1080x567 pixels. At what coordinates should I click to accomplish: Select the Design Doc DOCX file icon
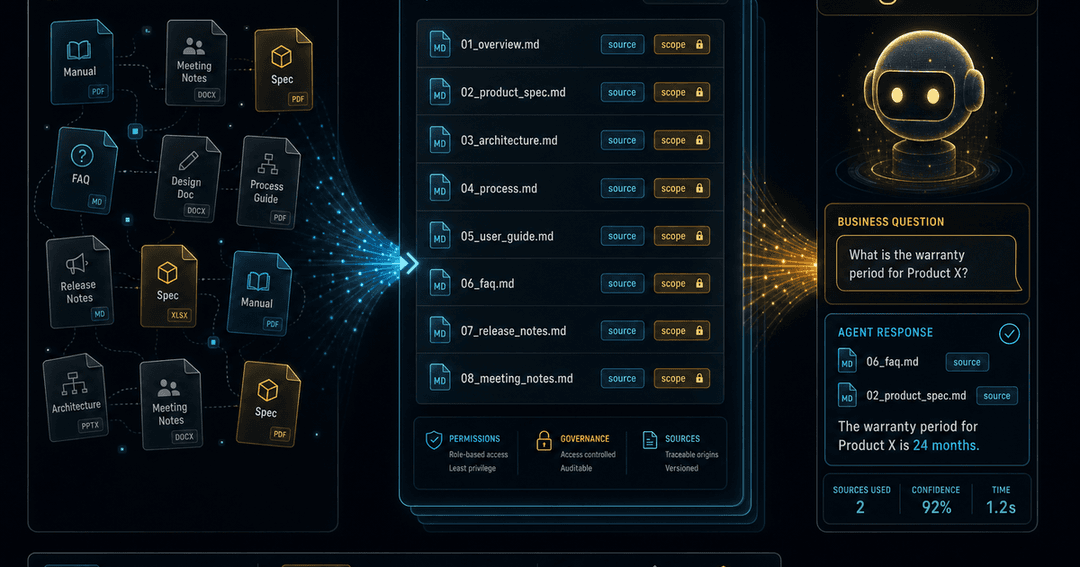point(187,178)
